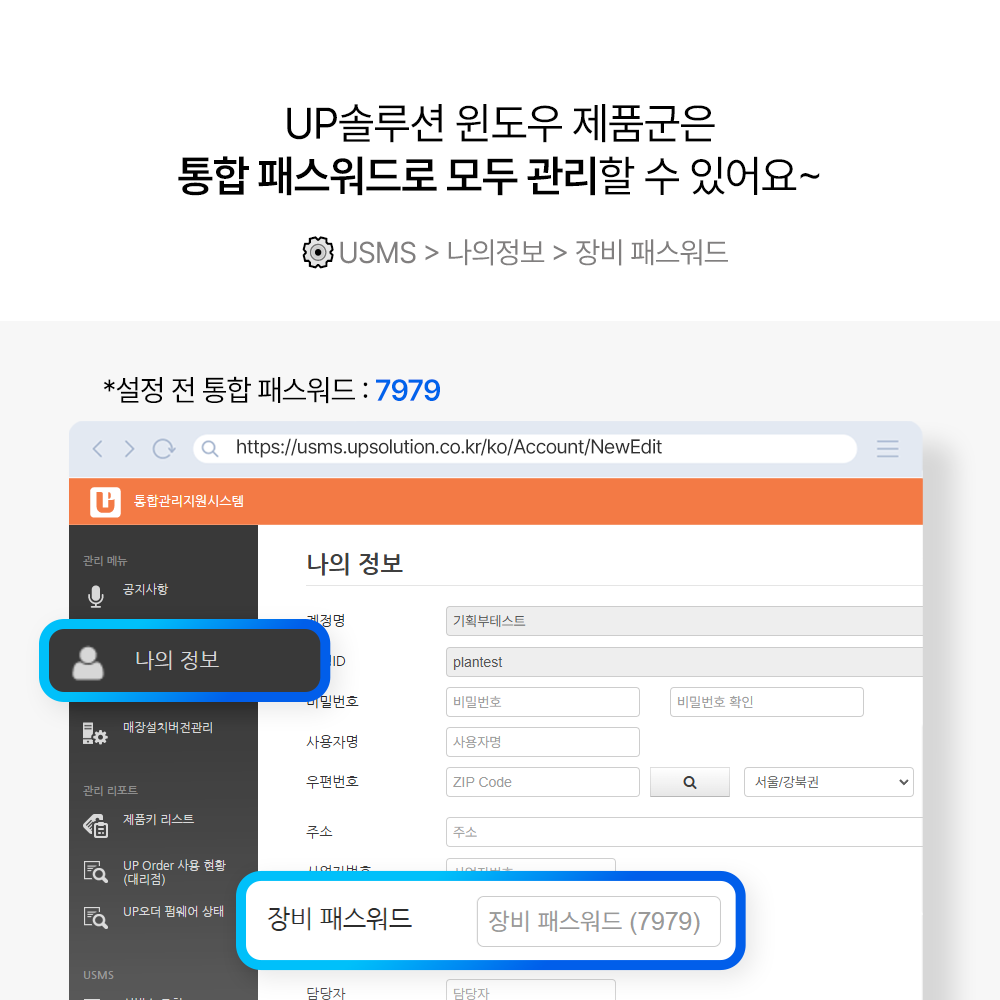Click the 사용자명 field label

pyautogui.click(x=332, y=742)
